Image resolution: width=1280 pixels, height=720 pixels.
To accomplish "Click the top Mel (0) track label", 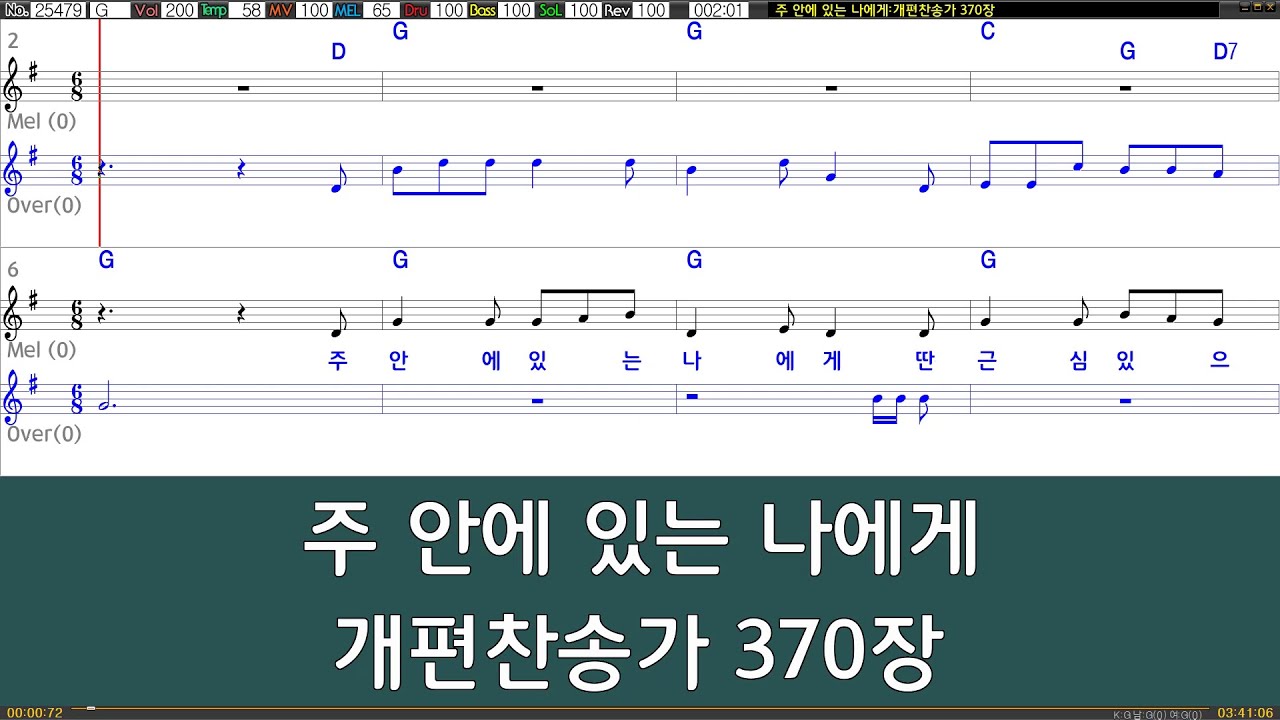I will click(42, 121).
